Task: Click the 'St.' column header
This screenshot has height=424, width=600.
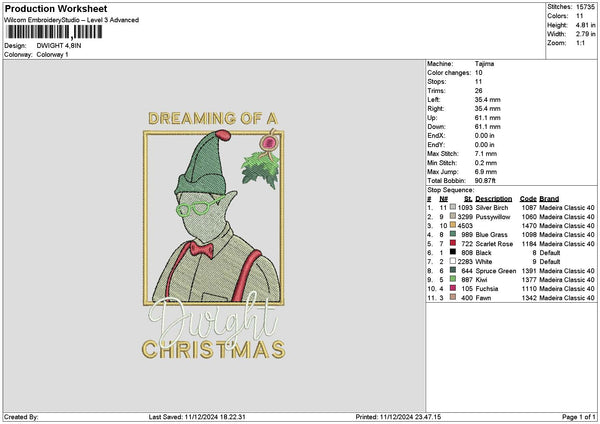Action: click(x=468, y=199)
